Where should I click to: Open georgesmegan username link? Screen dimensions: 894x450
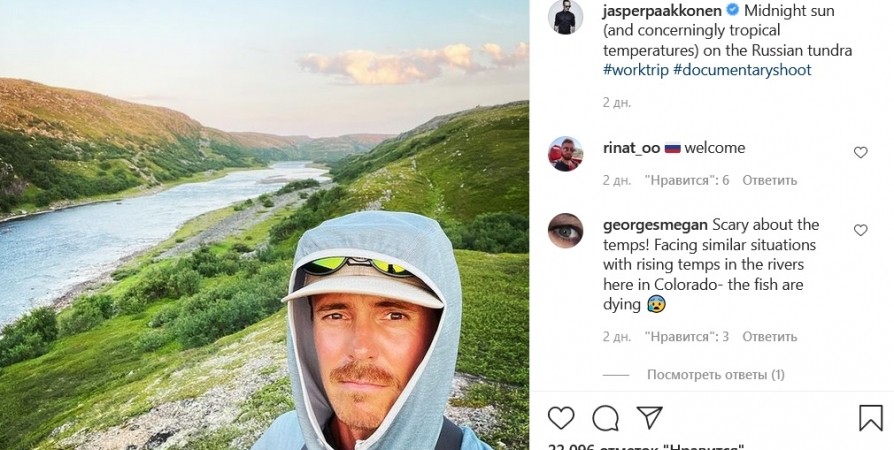(x=655, y=224)
